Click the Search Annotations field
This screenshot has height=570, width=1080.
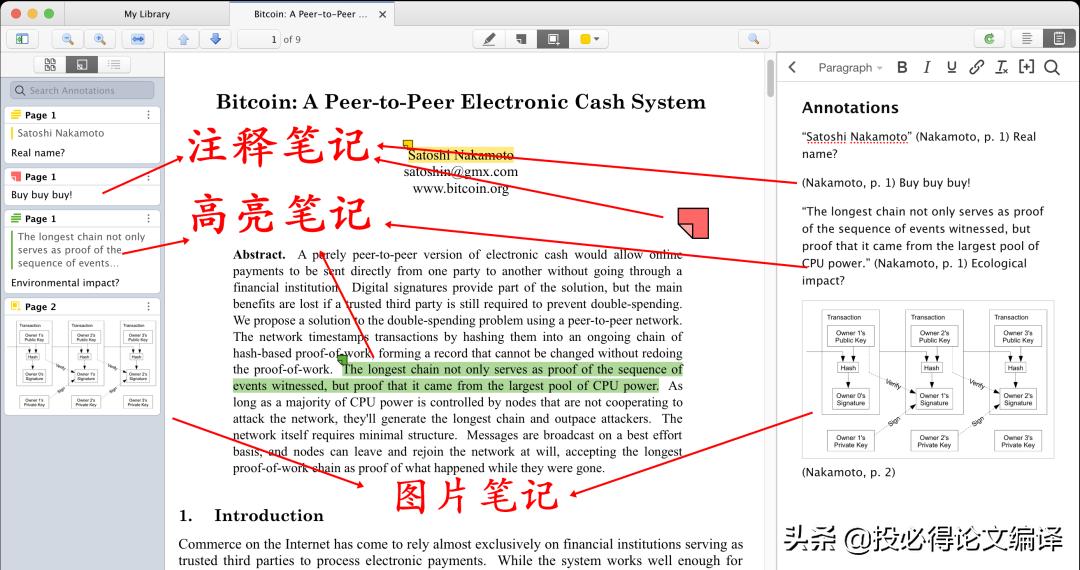point(82,90)
